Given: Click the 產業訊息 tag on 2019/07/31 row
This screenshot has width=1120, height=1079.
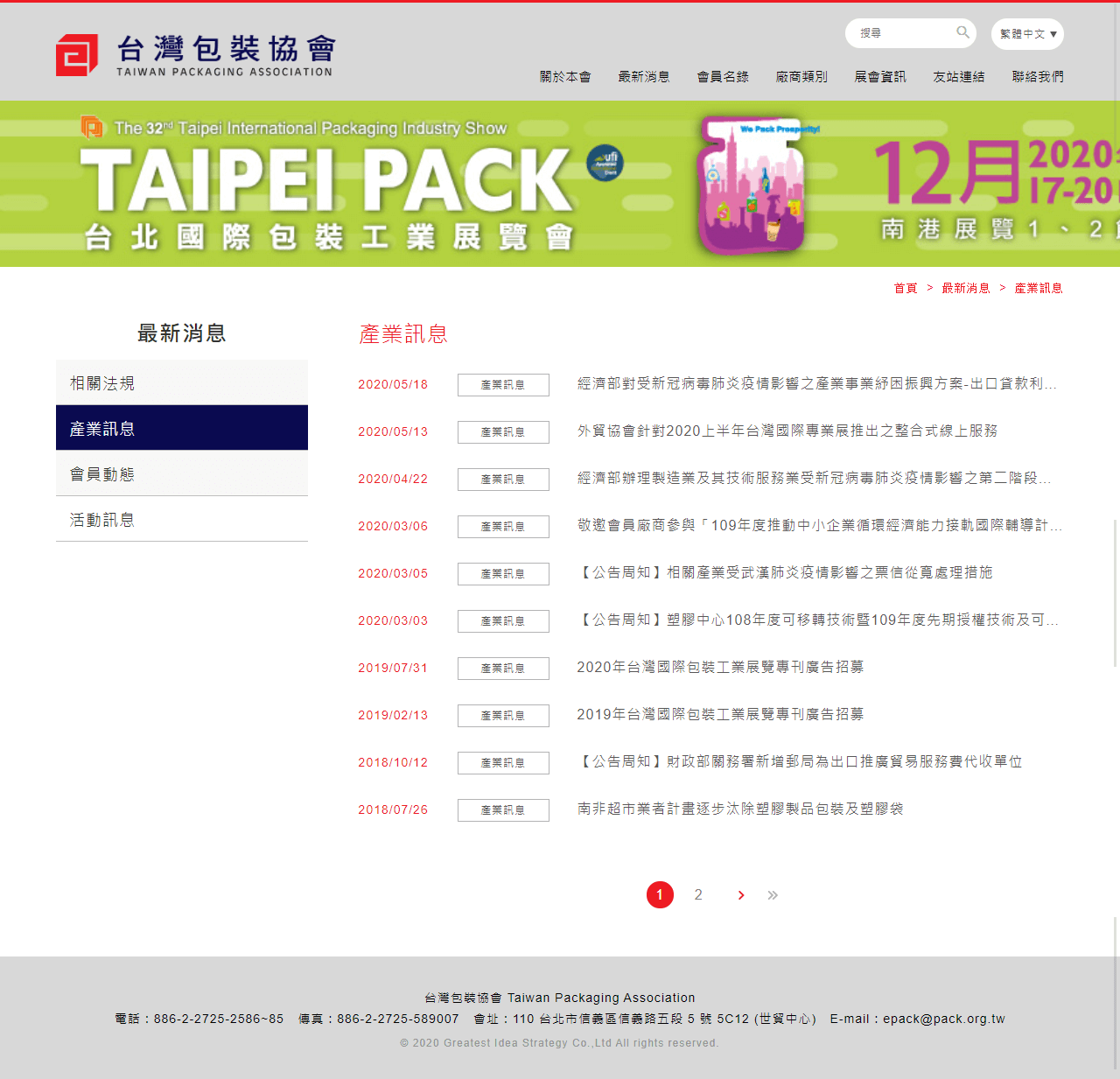Looking at the screenshot, I should (x=503, y=669).
